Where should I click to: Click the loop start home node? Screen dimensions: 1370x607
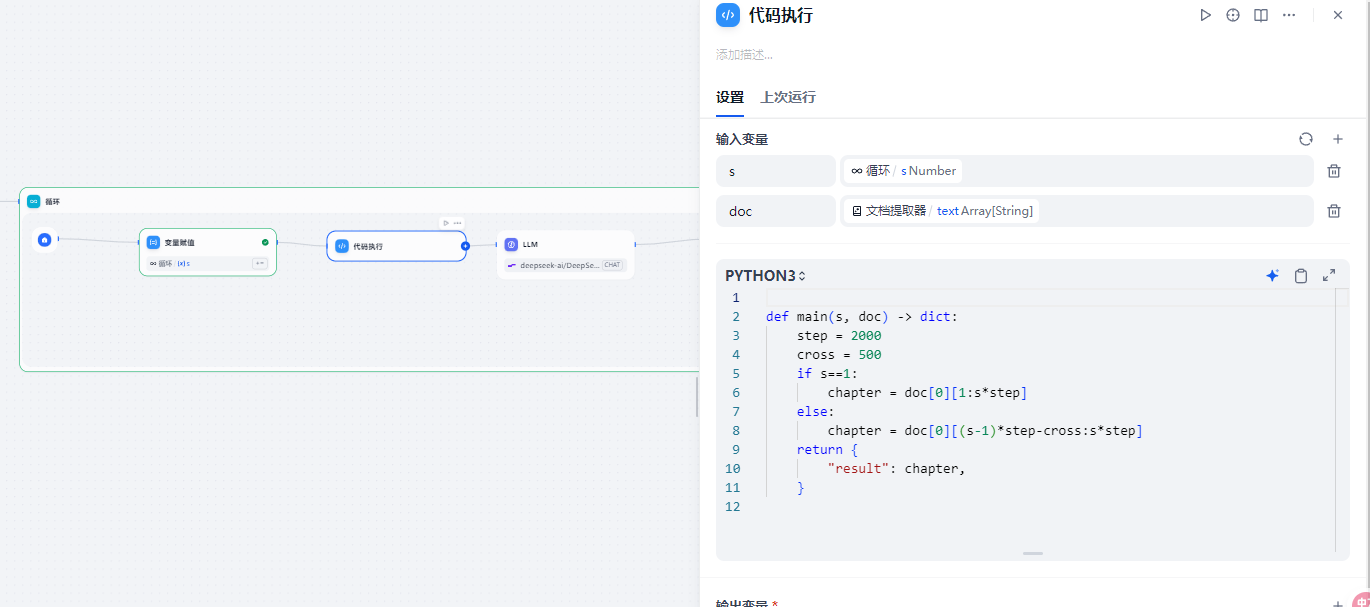44,240
